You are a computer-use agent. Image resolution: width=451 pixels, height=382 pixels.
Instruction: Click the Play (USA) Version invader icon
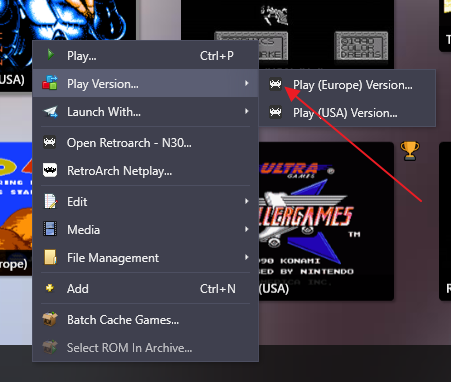click(x=276, y=112)
